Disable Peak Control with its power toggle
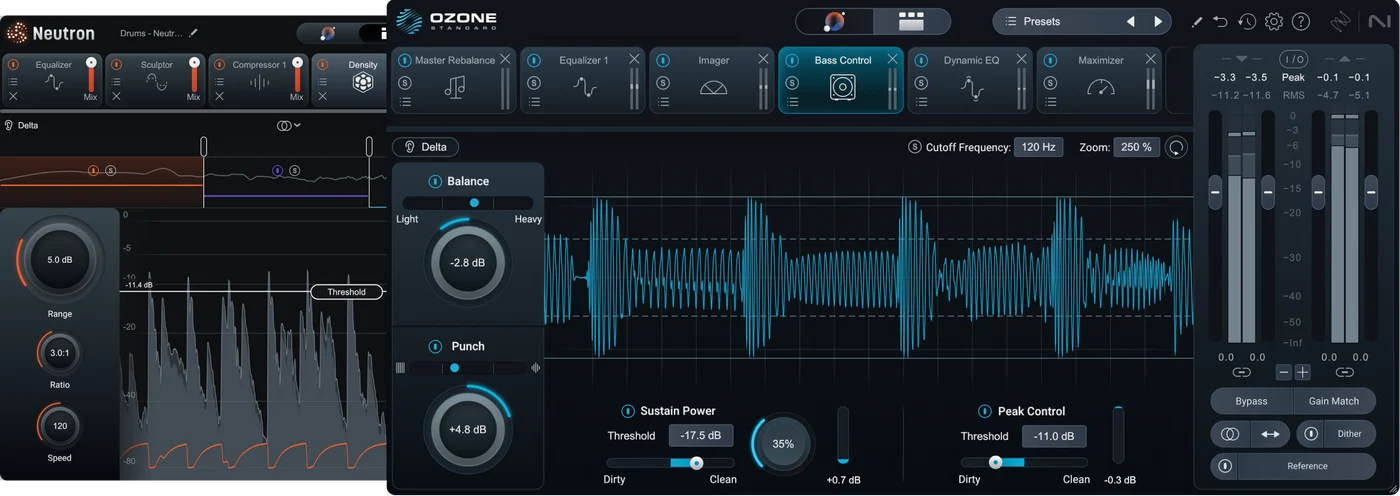Screen dimensions: 1400x496 (985, 411)
